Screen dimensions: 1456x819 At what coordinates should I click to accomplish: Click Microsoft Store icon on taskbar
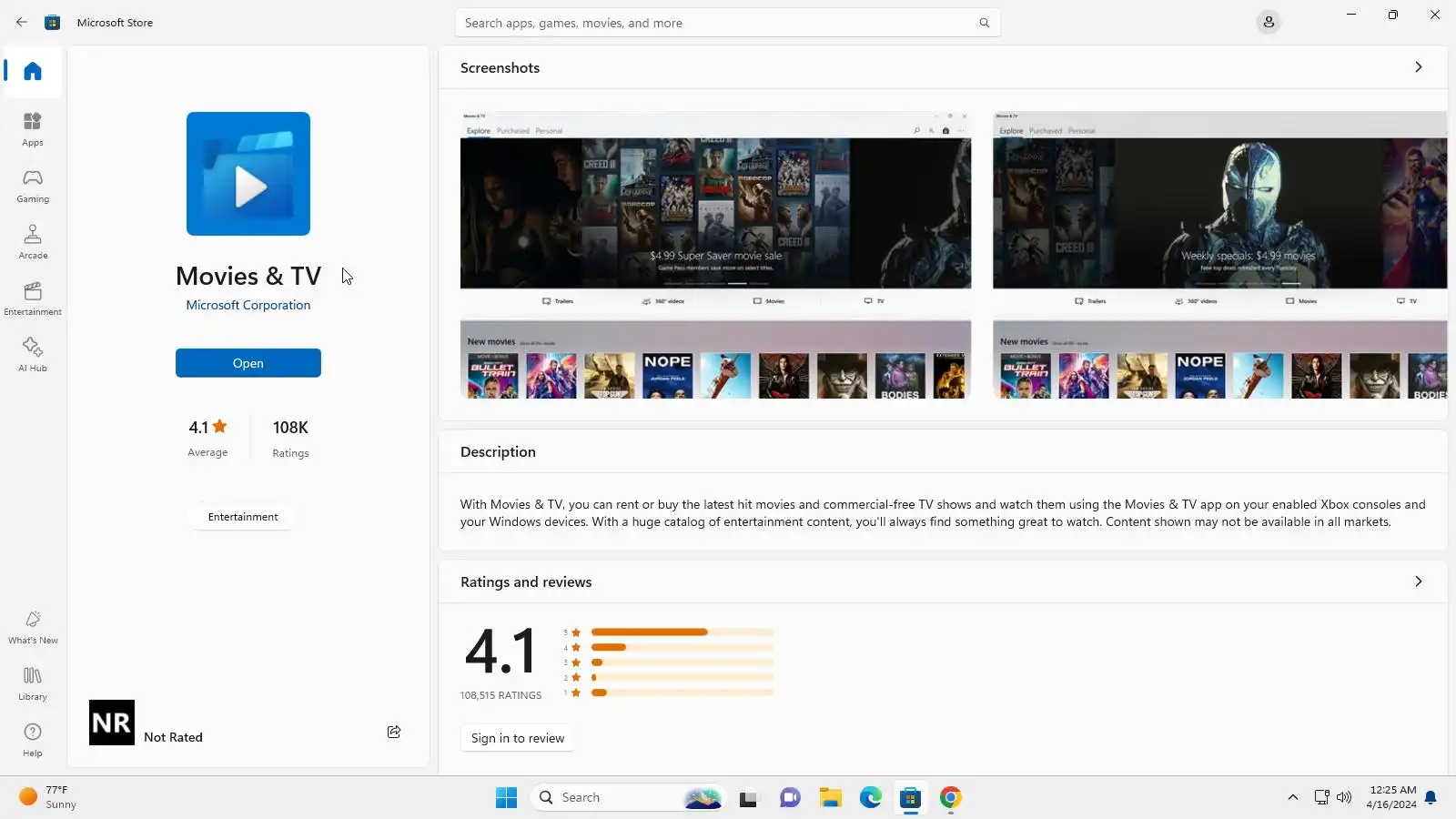pyautogui.click(x=911, y=797)
